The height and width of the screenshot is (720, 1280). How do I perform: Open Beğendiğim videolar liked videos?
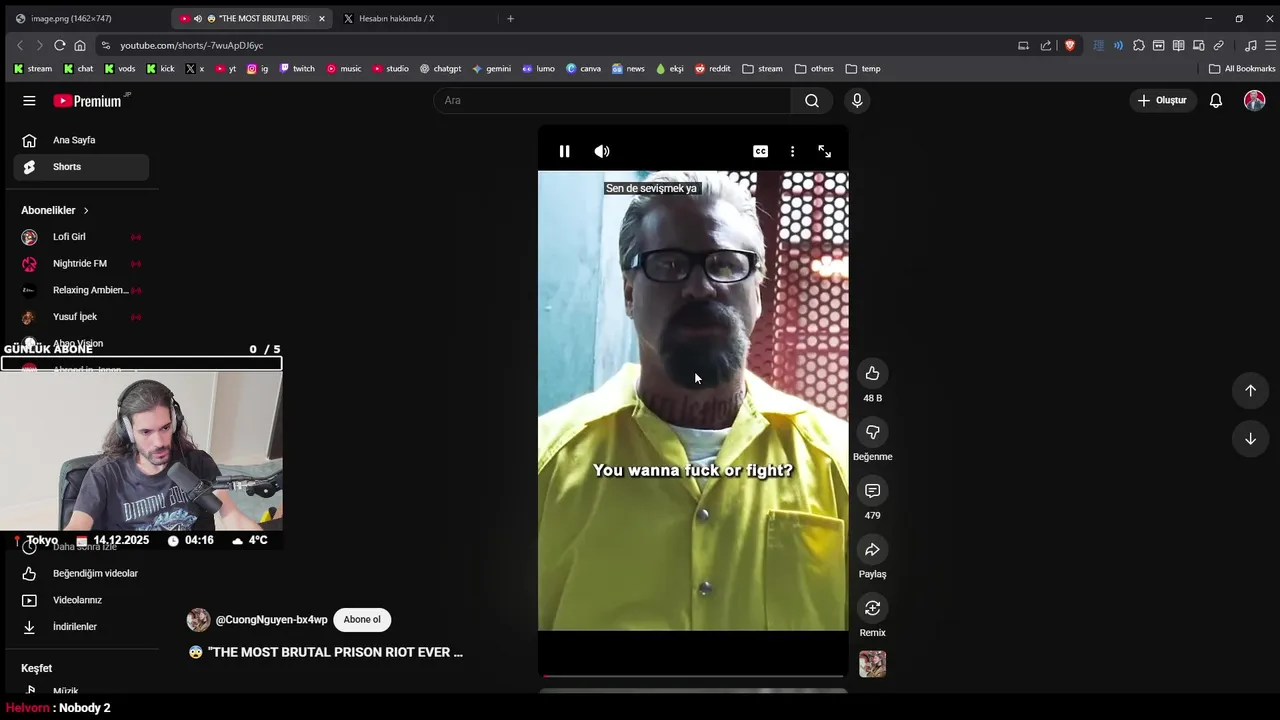pos(81,573)
